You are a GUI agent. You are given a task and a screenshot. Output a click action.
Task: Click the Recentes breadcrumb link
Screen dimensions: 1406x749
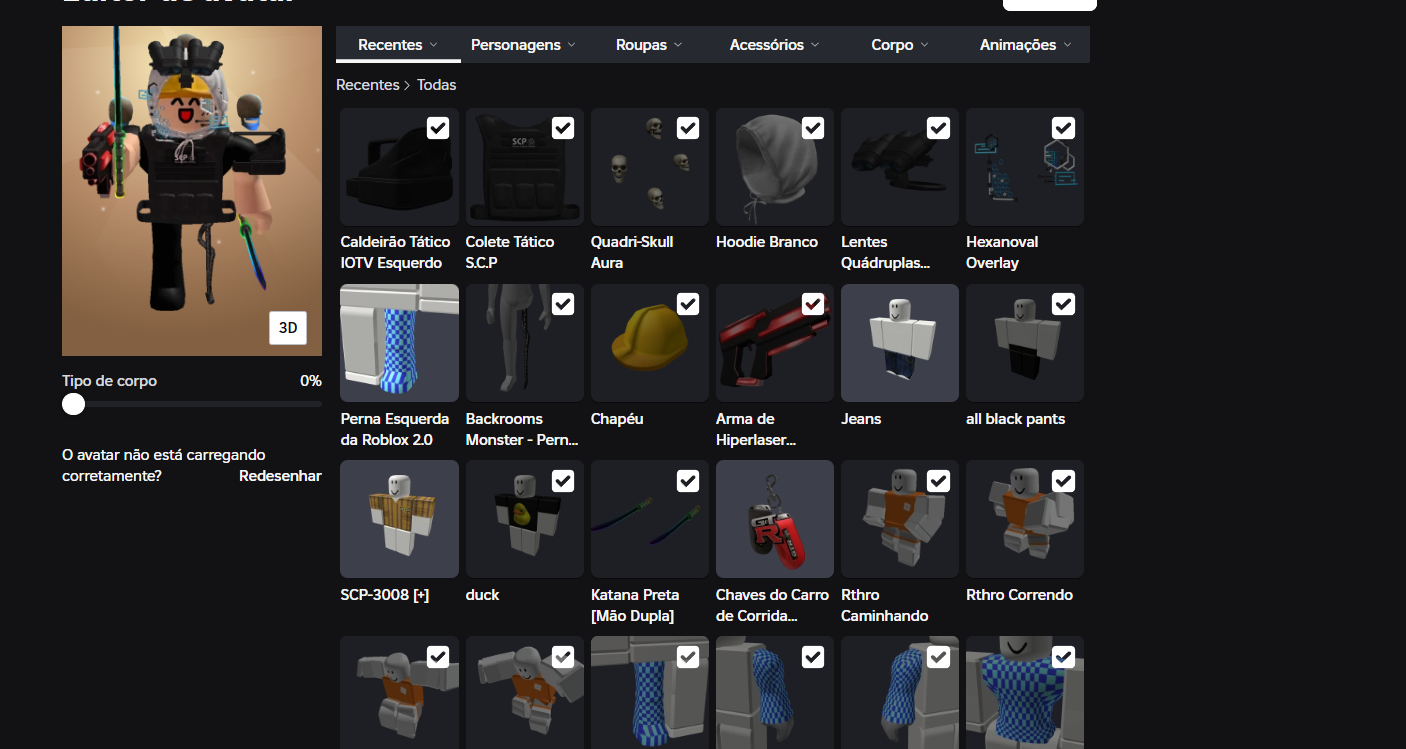(x=367, y=85)
